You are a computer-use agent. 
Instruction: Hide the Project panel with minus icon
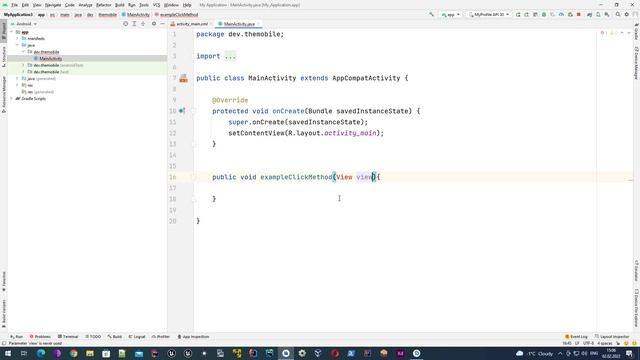point(162,24)
